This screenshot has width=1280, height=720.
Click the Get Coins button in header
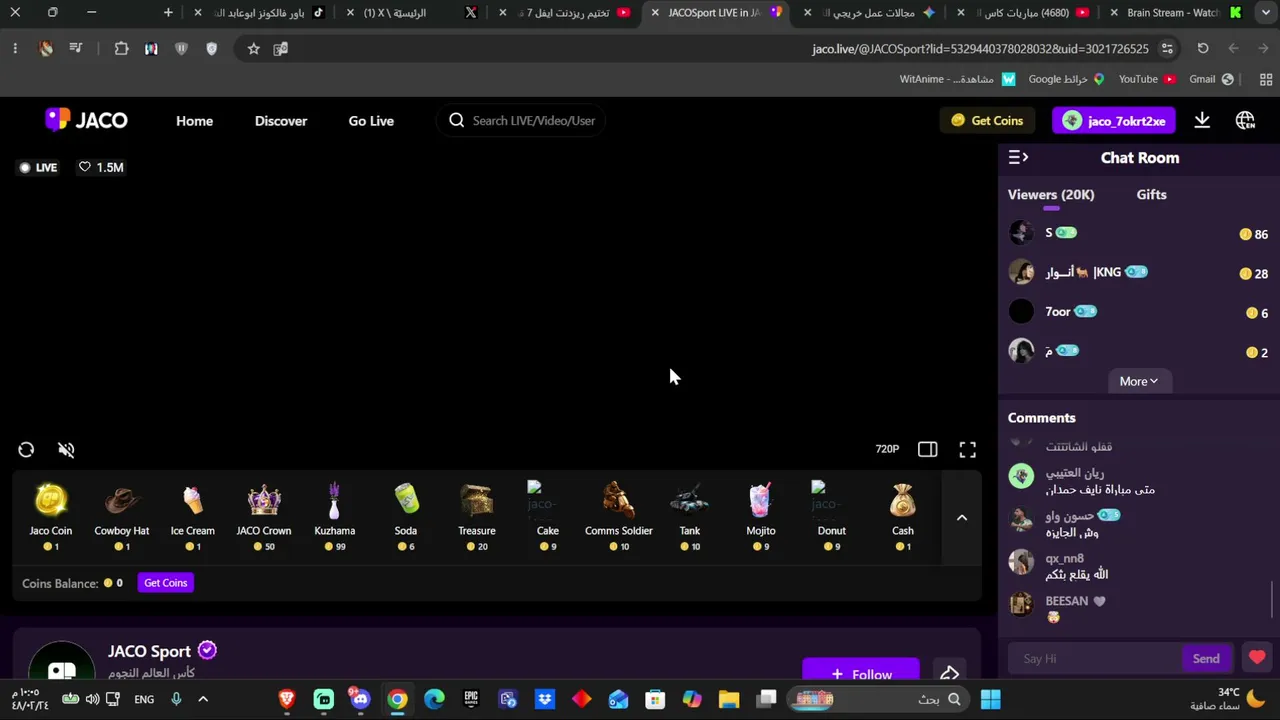point(987,121)
